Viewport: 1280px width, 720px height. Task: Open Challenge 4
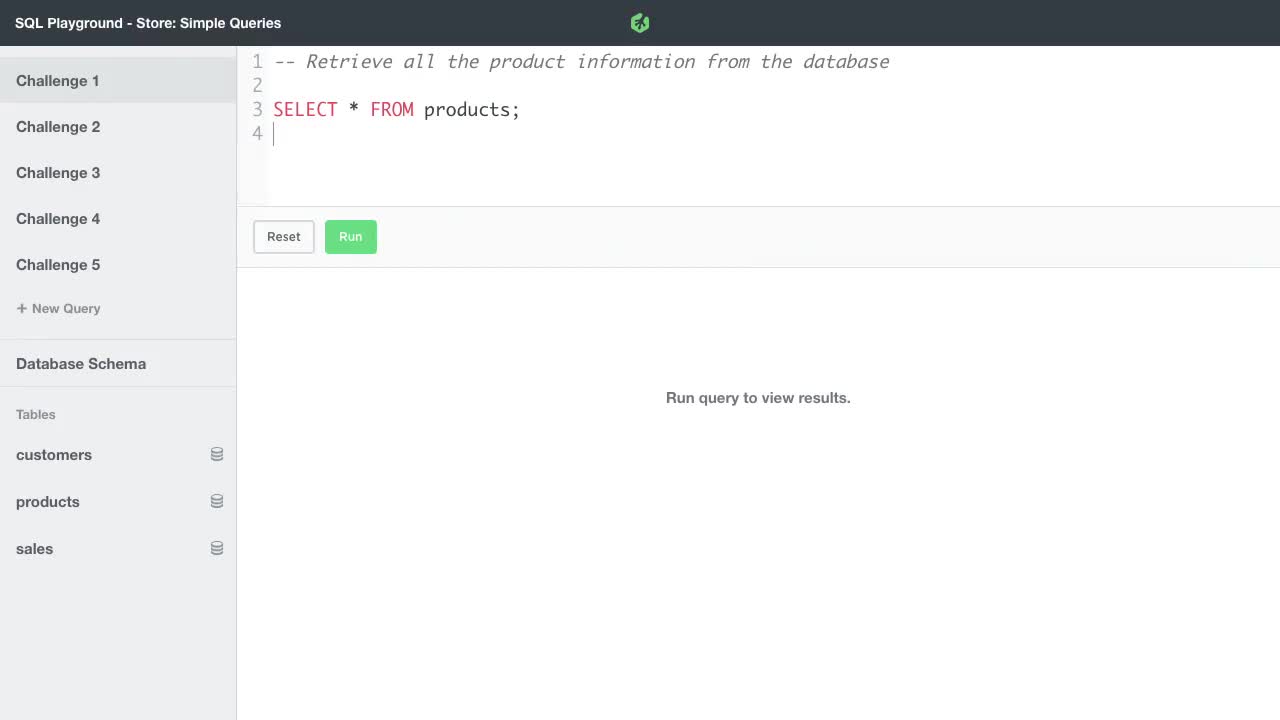pyautogui.click(x=58, y=219)
